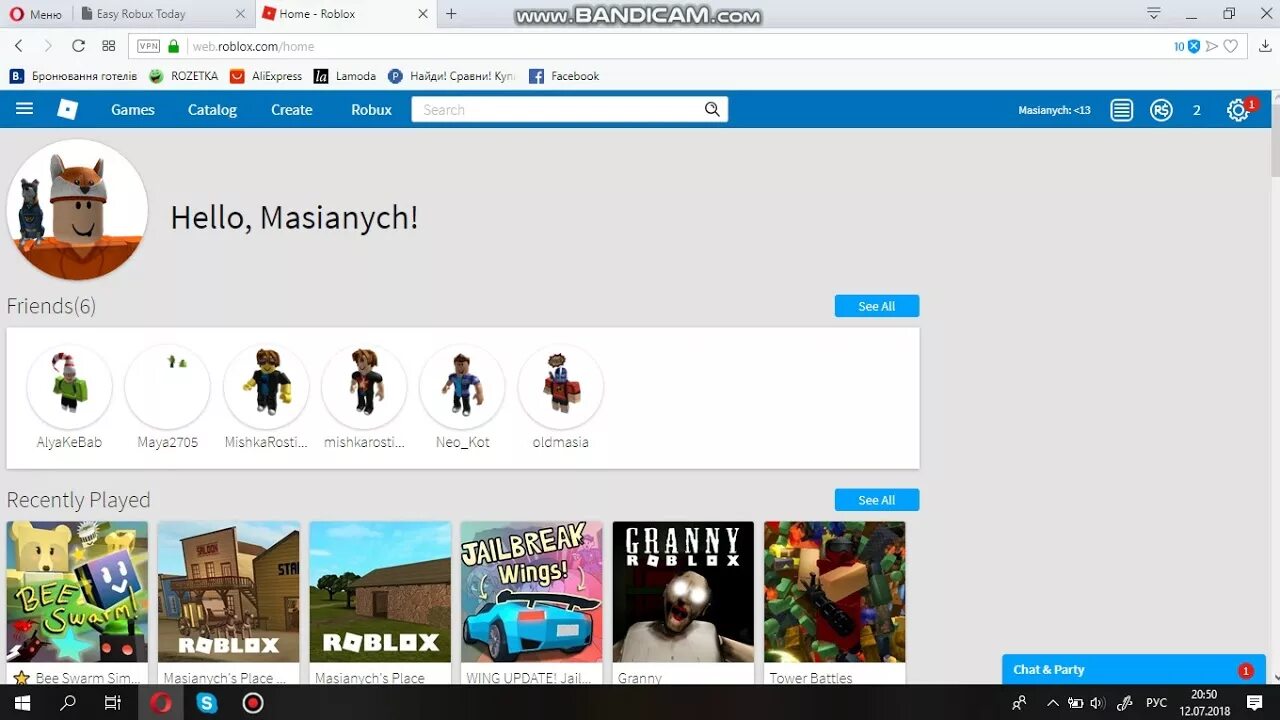The width and height of the screenshot is (1280, 720).
Task: Open Catalog in Roblox navigation
Action: pos(212,110)
